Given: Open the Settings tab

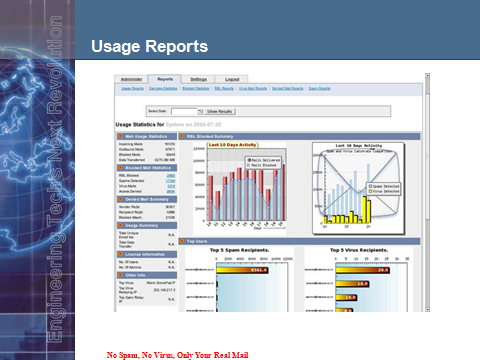Looking at the screenshot, I should click(x=198, y=79).
